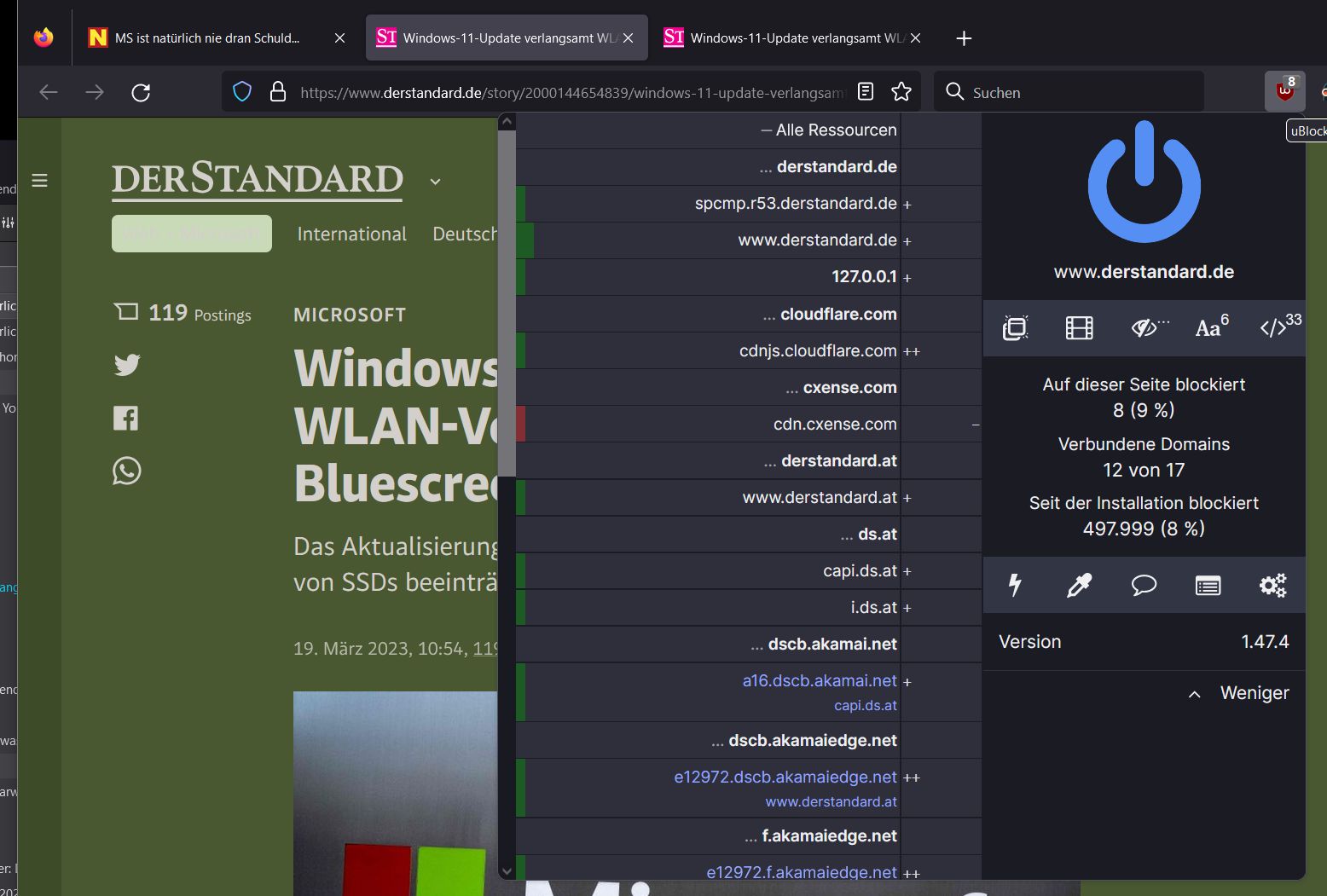Open International navigation section
The width and height of the screenshot is (1327, 896).
[x=352, y=234]
